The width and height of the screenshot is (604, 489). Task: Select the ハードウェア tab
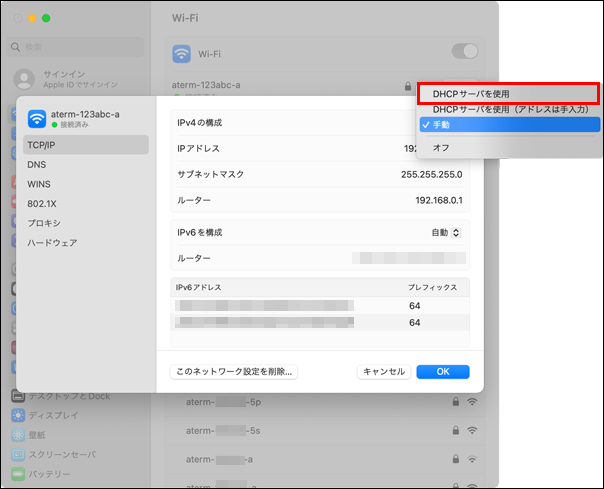[x=52, y=242]
